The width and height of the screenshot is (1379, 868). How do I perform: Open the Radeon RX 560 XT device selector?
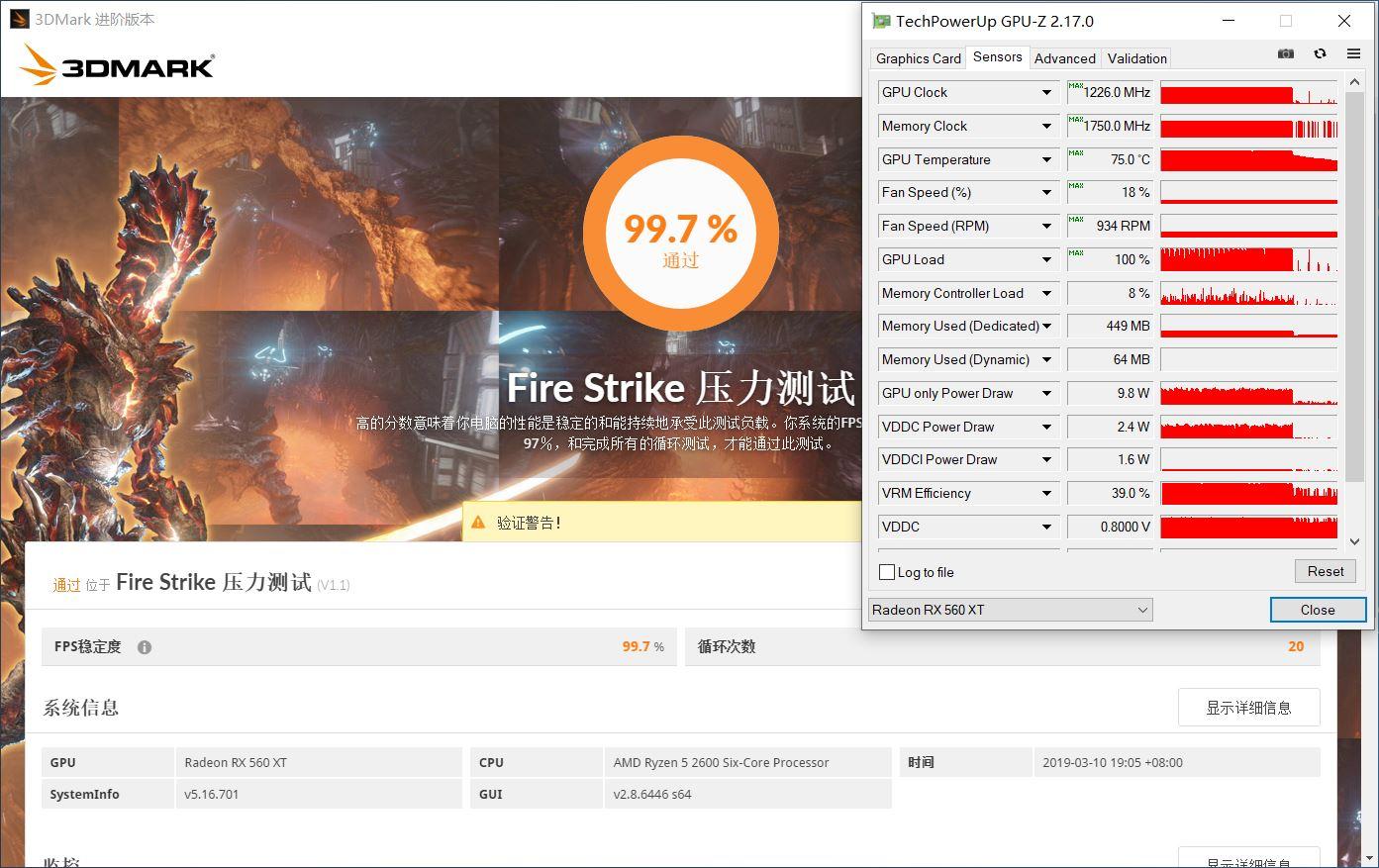pos(1010,610)
